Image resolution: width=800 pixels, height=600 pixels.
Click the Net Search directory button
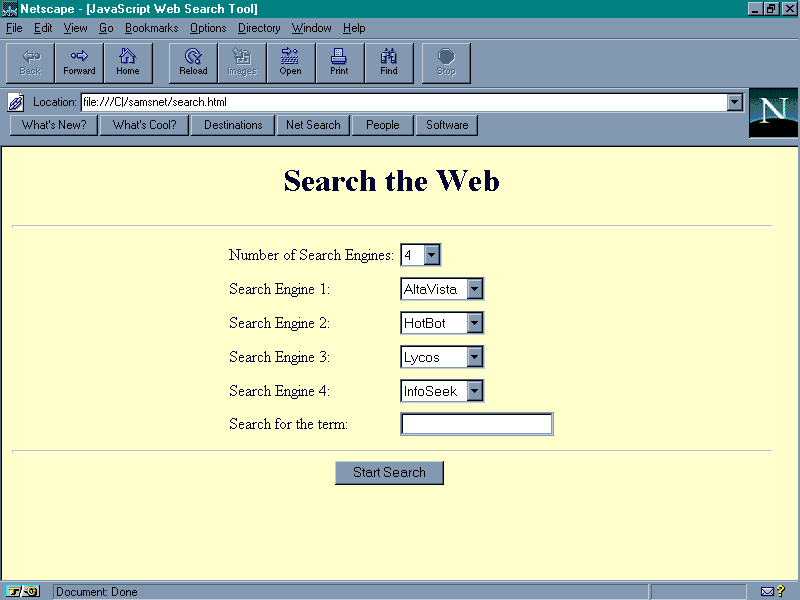click(x=313, y=125)
